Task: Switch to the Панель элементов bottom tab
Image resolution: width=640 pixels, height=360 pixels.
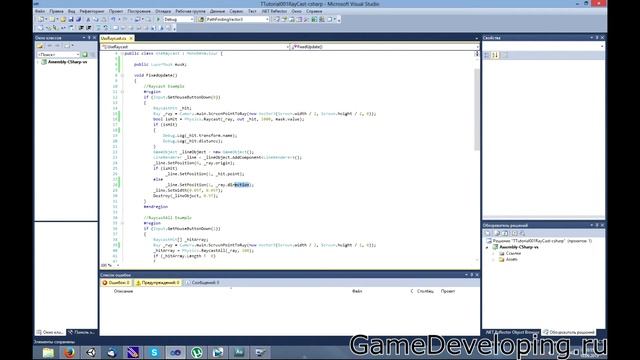Action: (x=81, y=332)
